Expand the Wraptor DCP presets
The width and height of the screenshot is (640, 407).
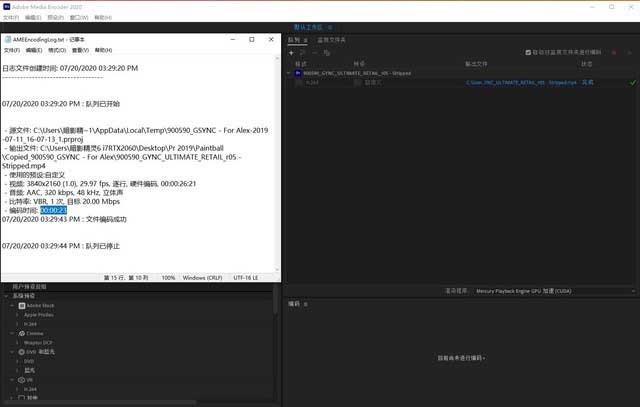tap(17, 343)
